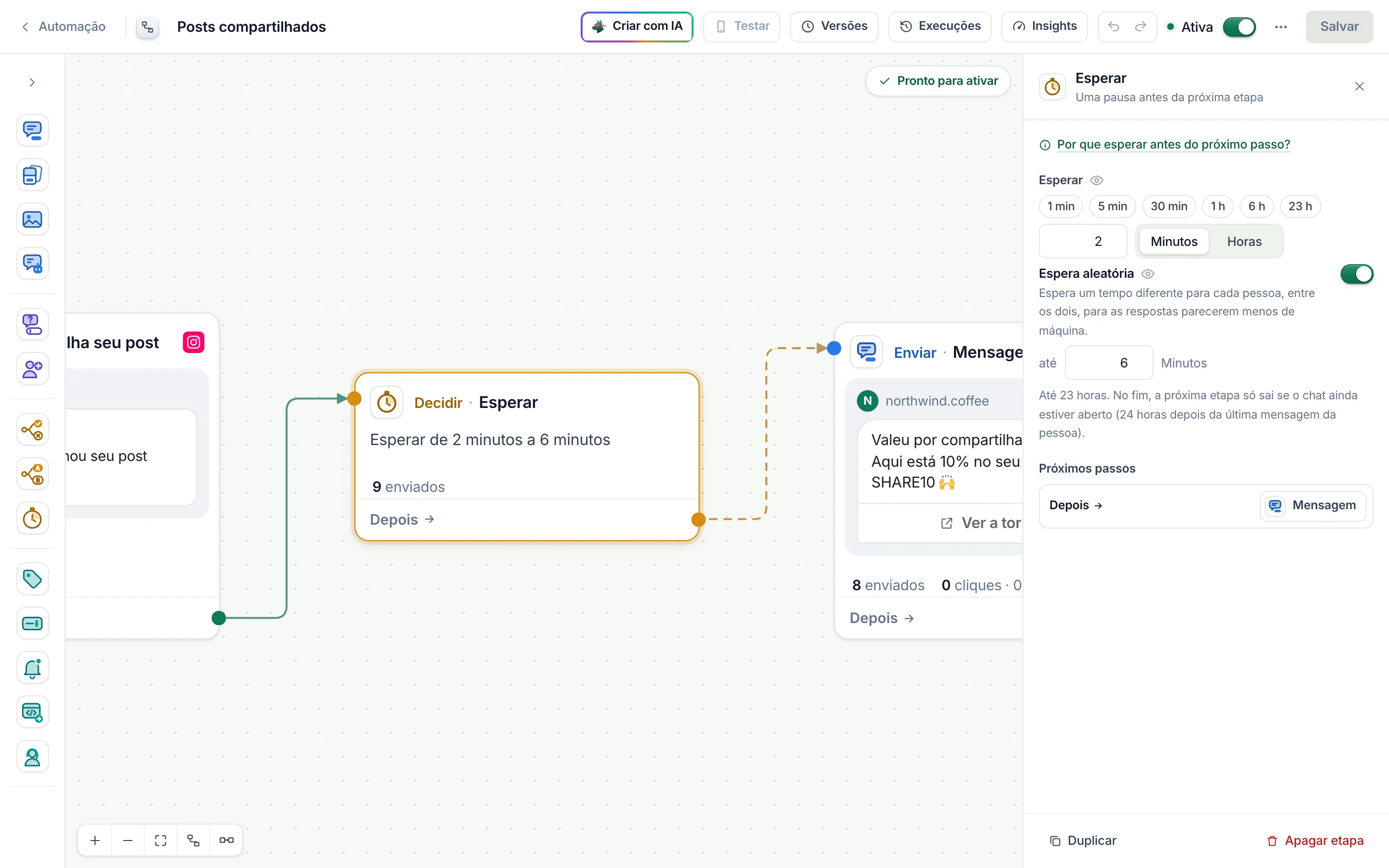
Task: Click the undo arrow in top bar
Action: point(1114,27)
